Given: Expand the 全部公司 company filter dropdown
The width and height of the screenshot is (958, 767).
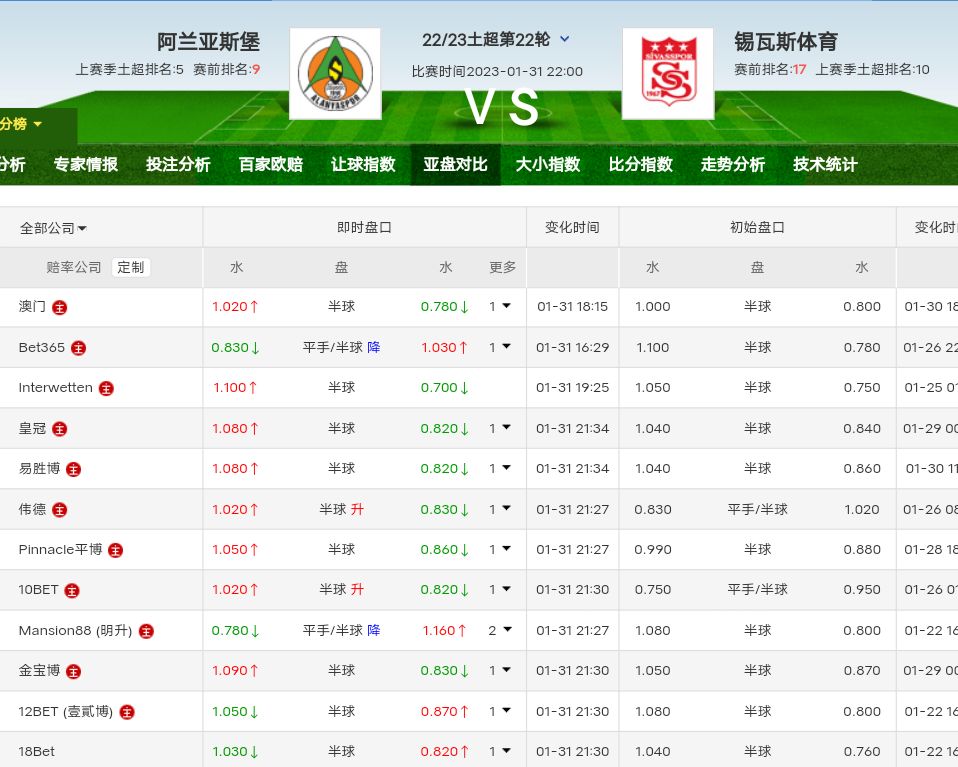Looking at the screenshot, I should [53, 228].
